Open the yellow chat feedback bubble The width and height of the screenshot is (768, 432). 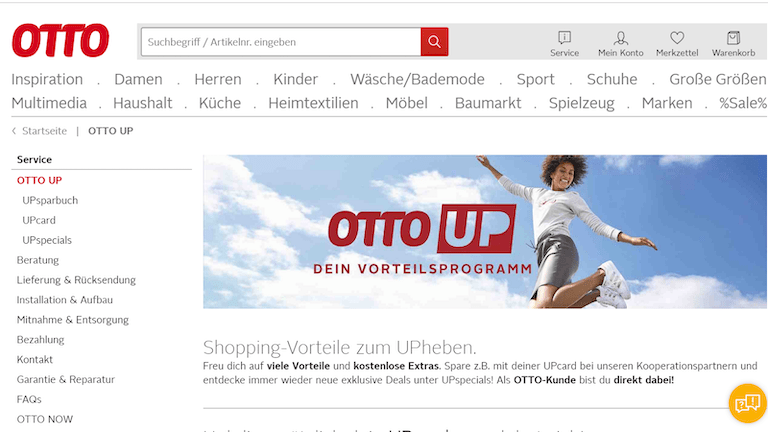coord(747,403)
